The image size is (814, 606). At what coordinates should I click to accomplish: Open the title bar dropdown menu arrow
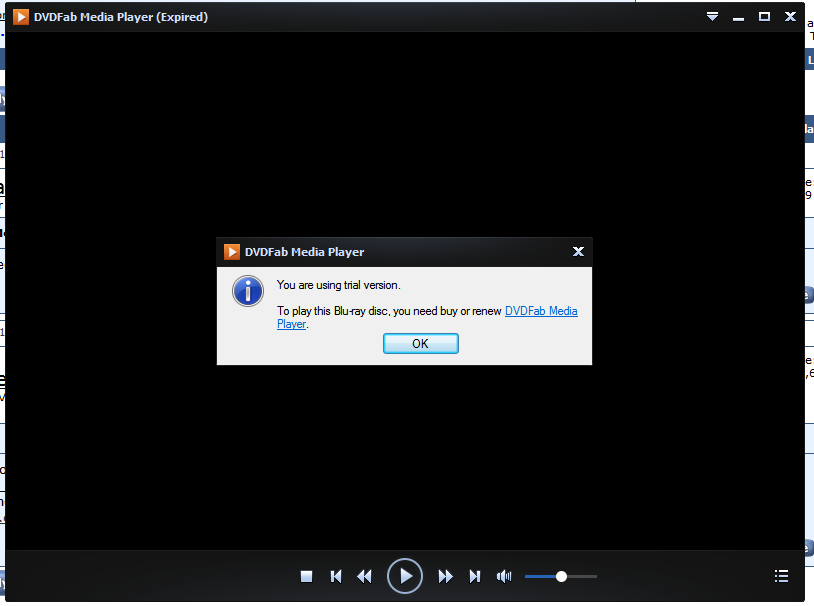point(713,17)
